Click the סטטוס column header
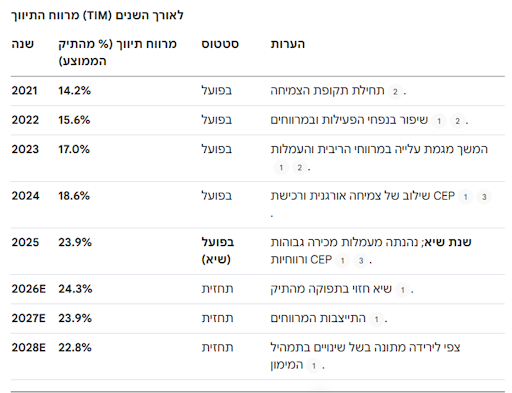 click(x=220, y=44)
